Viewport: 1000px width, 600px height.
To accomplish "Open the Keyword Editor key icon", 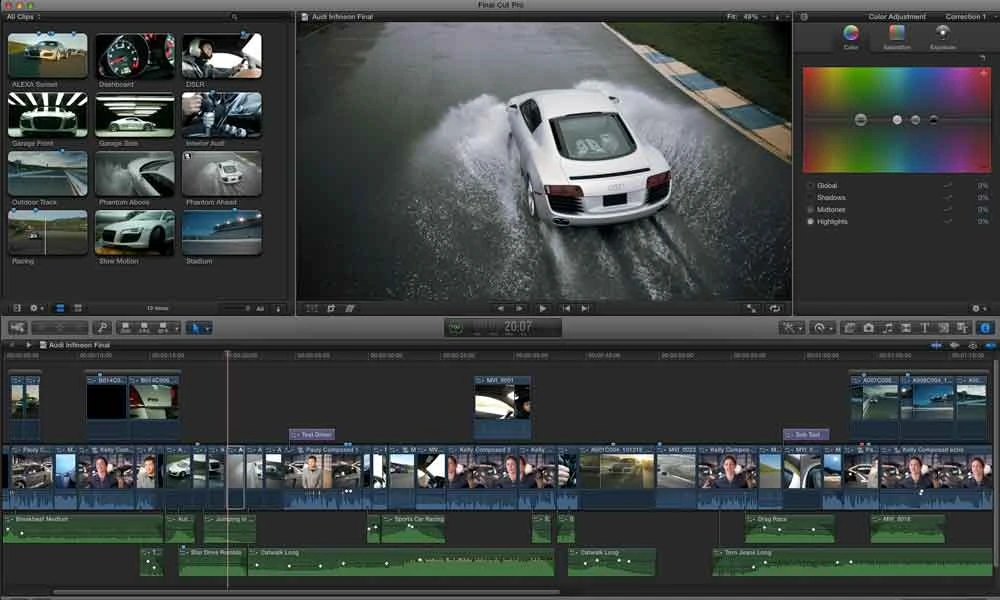I will [101, 327].
